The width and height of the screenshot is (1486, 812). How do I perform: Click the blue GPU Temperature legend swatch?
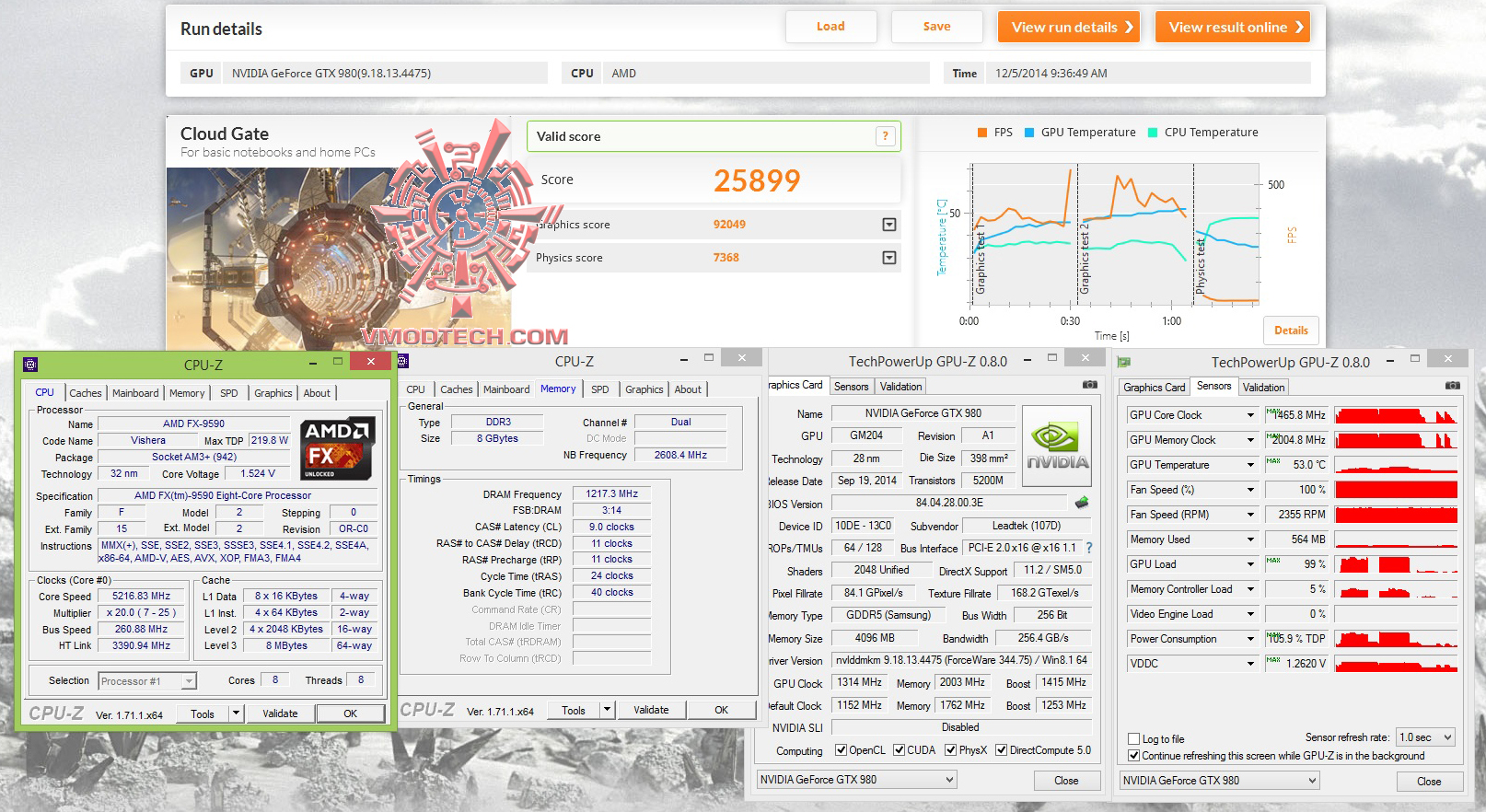point(1029,133)
